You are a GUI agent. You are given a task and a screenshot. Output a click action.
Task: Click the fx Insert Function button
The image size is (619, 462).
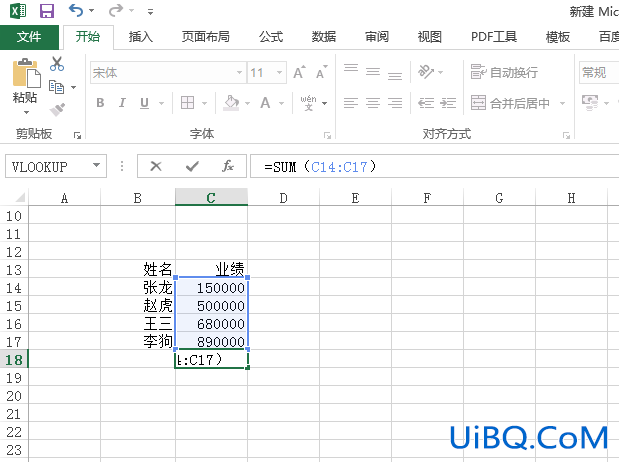(x=228, y=166)
